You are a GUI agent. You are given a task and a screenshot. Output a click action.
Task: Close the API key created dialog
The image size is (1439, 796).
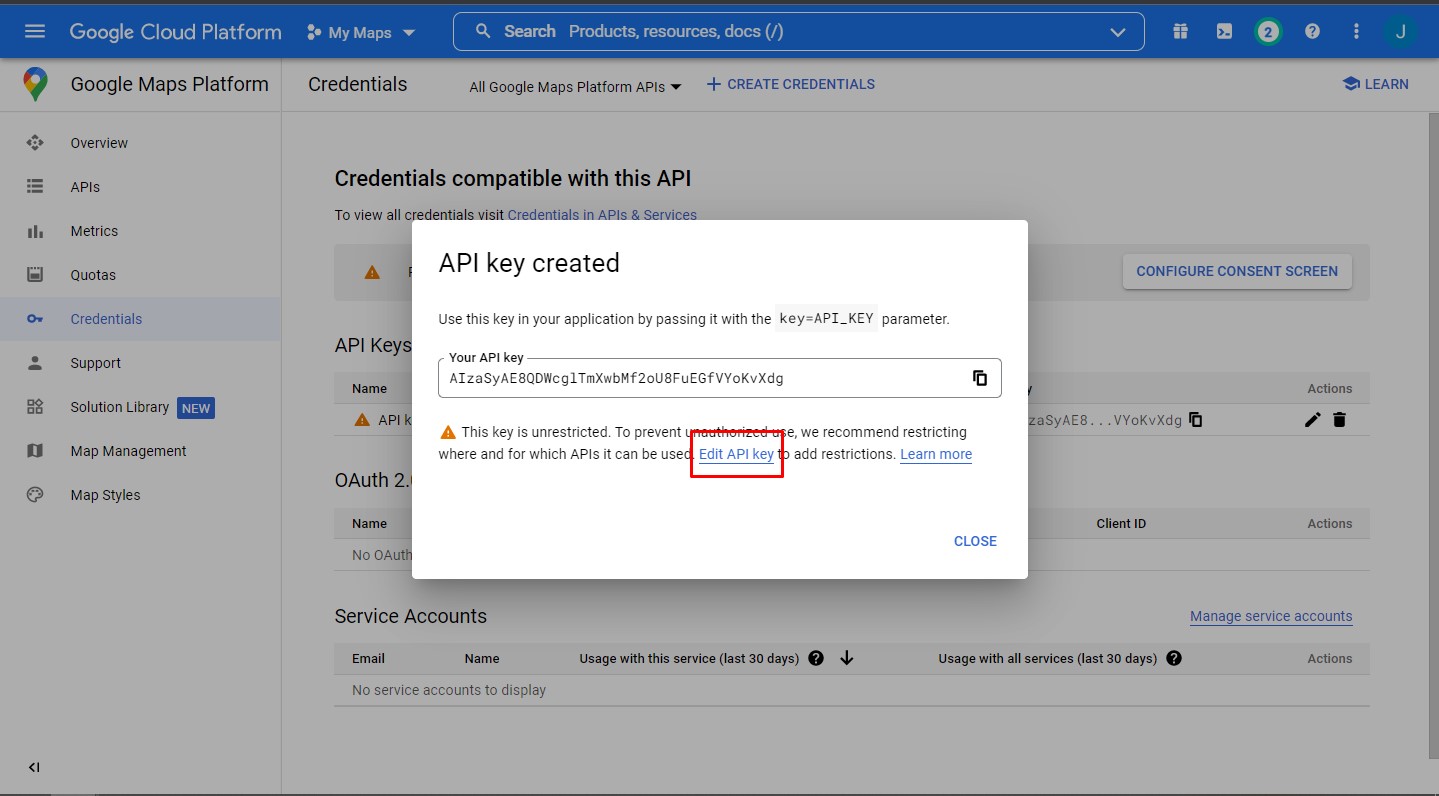point(975,541)
